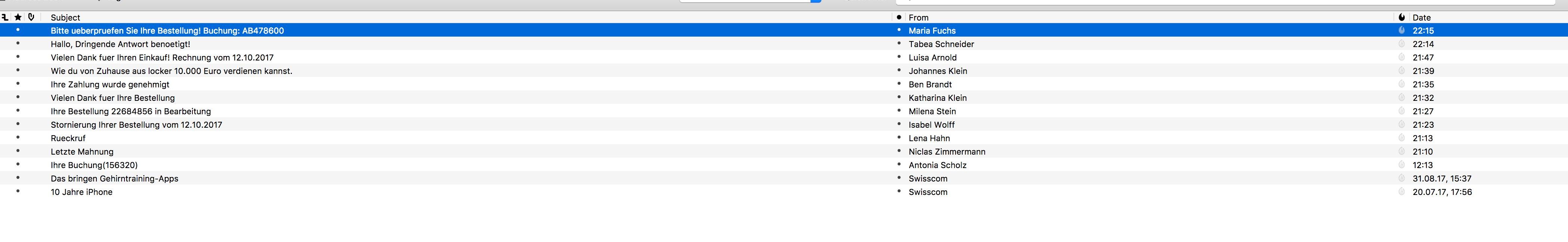The height and width of the screenshot is (242, 1568).
Task: Open the 'Ihre Zahlung wurde genehmigt' email
Action: pyautogui.click(x=110, y=84)
